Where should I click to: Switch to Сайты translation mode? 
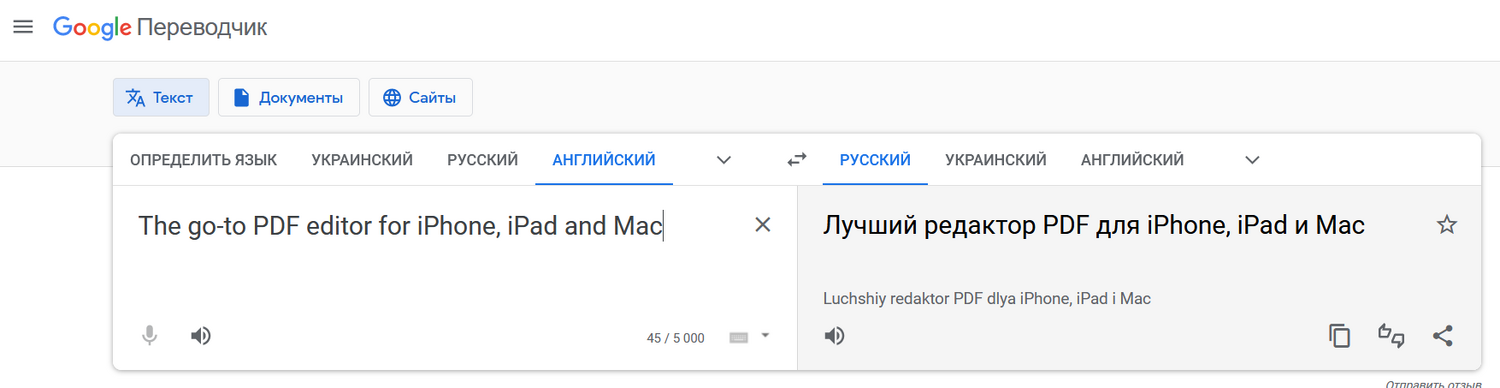point(420,97)
